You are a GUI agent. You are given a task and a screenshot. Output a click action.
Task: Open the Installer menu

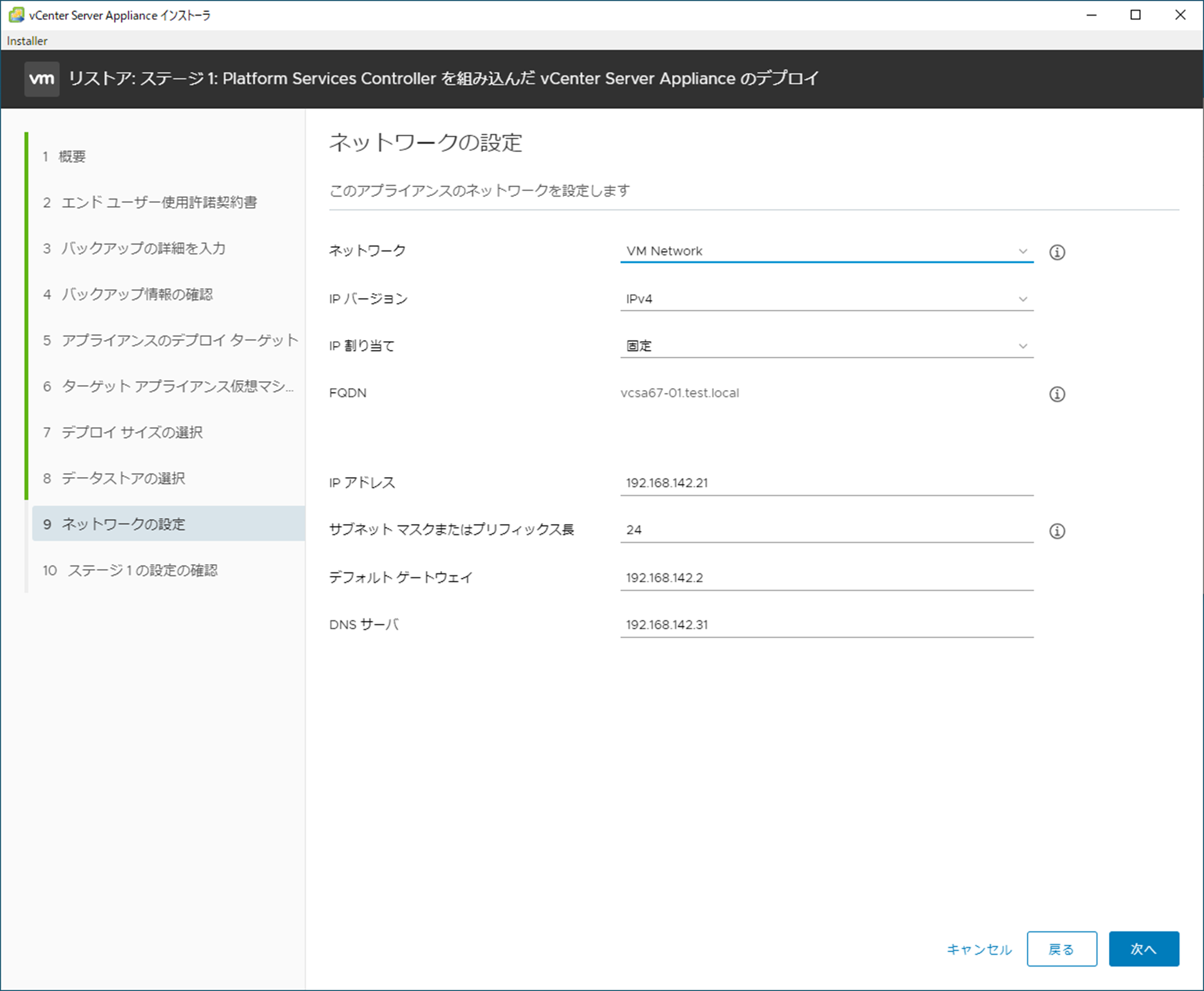tap(27, 41)
